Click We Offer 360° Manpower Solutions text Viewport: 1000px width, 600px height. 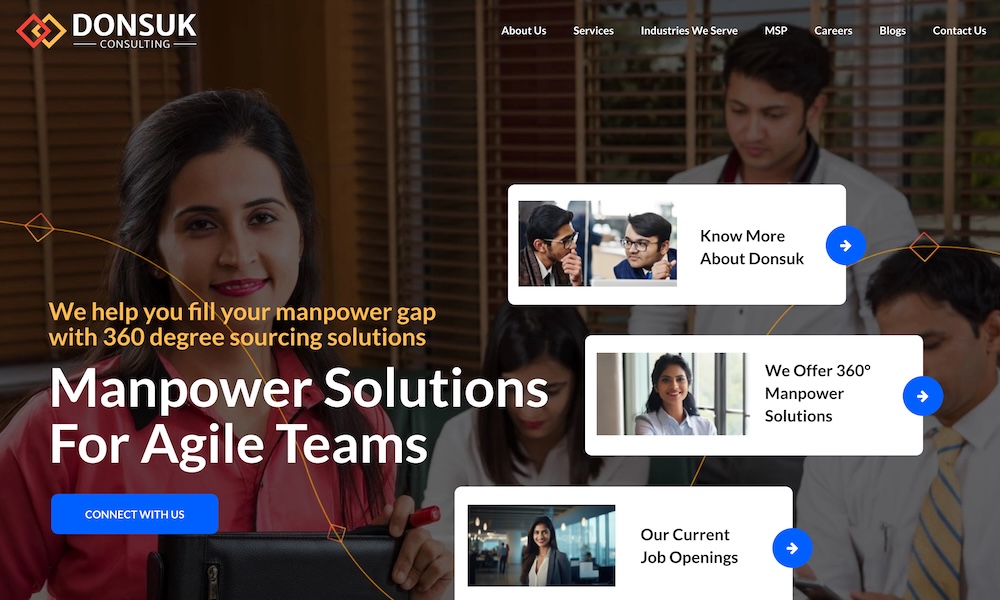pyautogui.click(x=818, y=393)
